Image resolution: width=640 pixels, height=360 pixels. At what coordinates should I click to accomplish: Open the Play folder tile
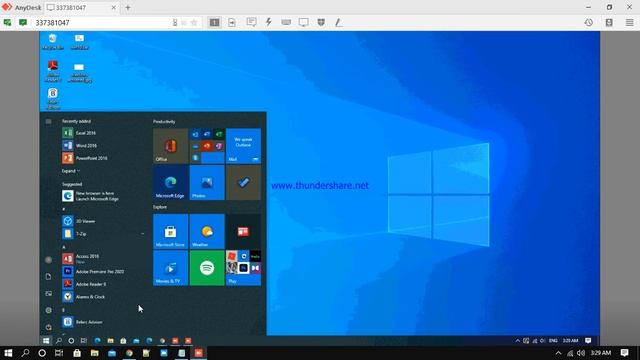pos(243,268)
